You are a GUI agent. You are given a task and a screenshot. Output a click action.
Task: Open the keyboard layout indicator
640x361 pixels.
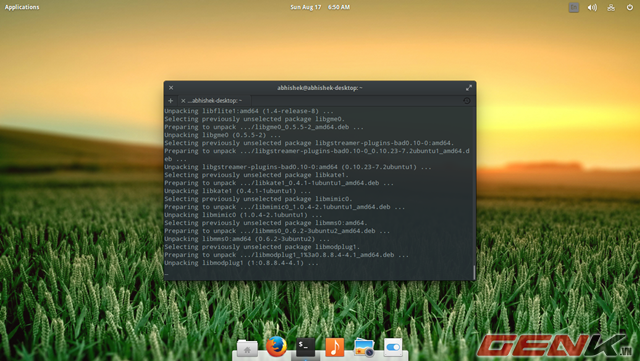coord(573,7)
